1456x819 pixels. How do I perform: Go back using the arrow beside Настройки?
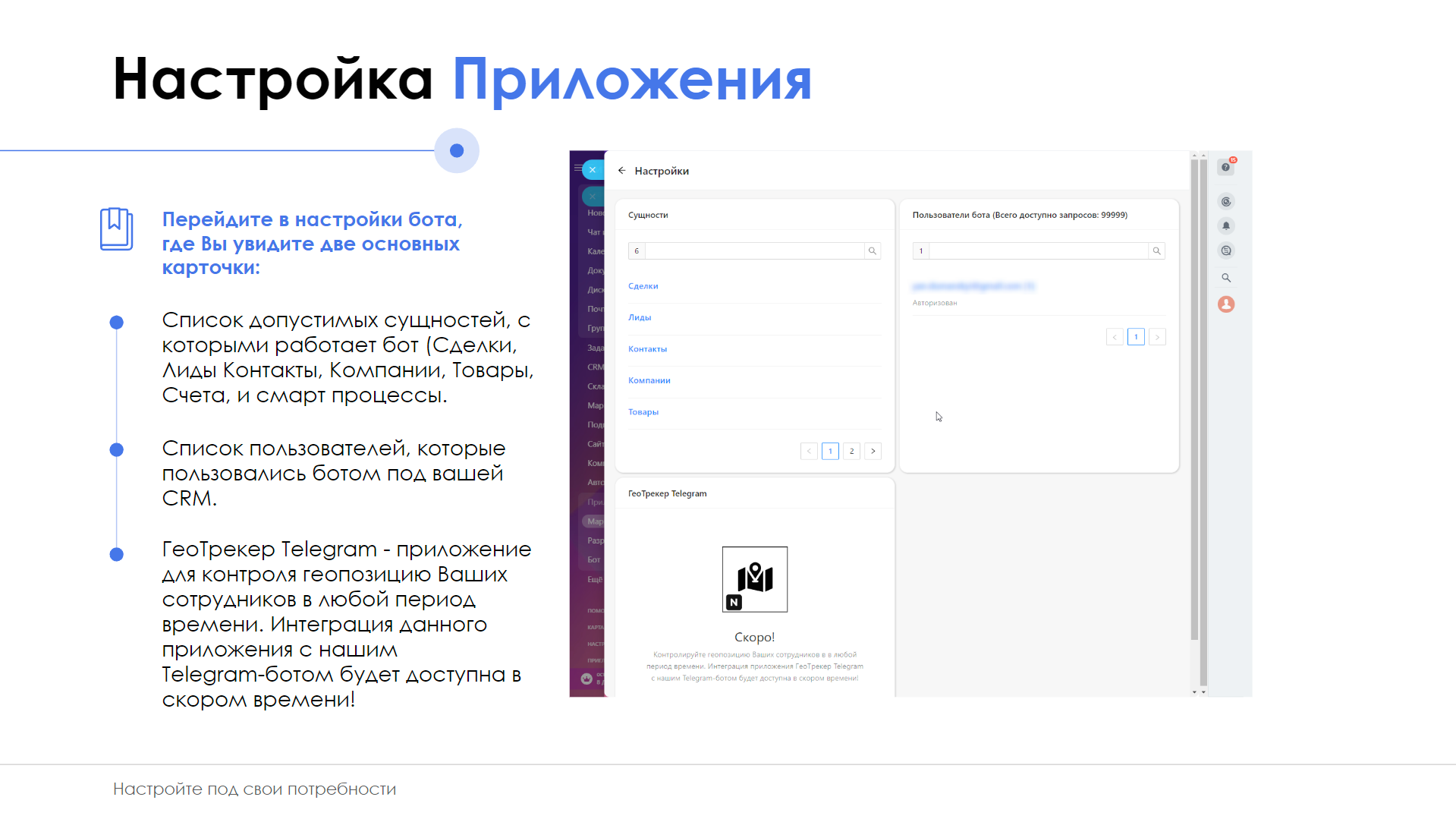coord(621,171)
